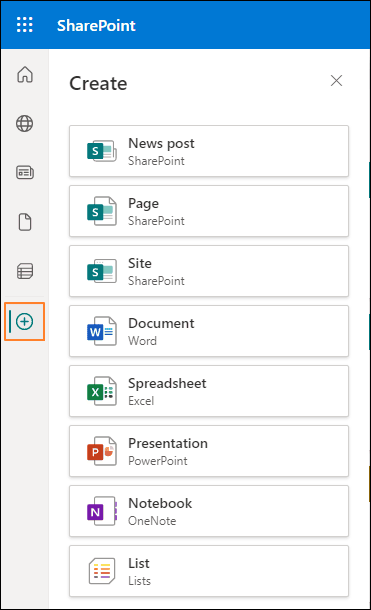Open My files page icon in sidebar
Screen dimensions: 371x610
(25, 222)
